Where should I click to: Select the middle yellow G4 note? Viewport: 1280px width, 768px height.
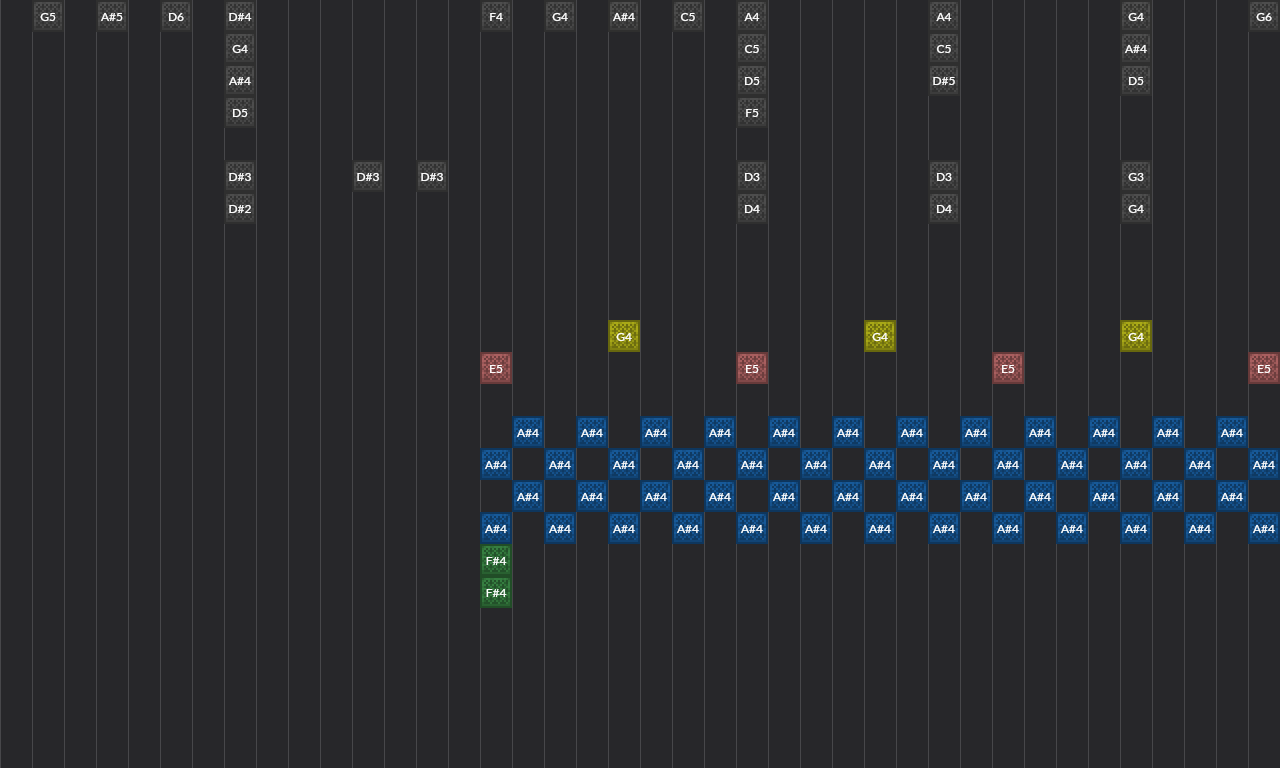[x=880, y=337]
